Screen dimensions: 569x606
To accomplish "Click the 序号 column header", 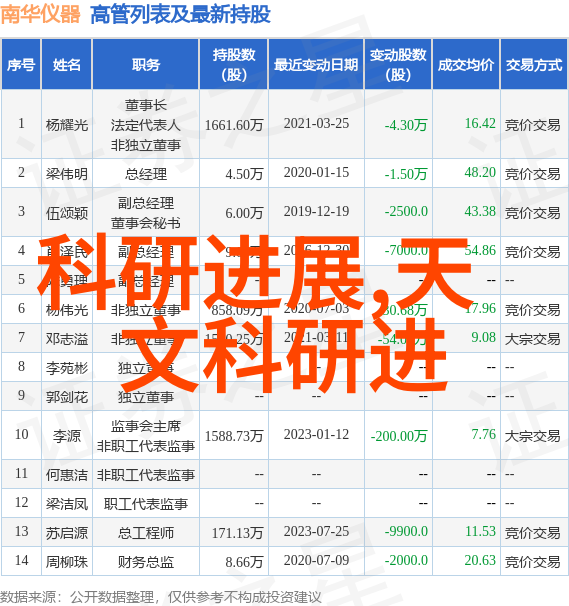I will click(21, 65).
